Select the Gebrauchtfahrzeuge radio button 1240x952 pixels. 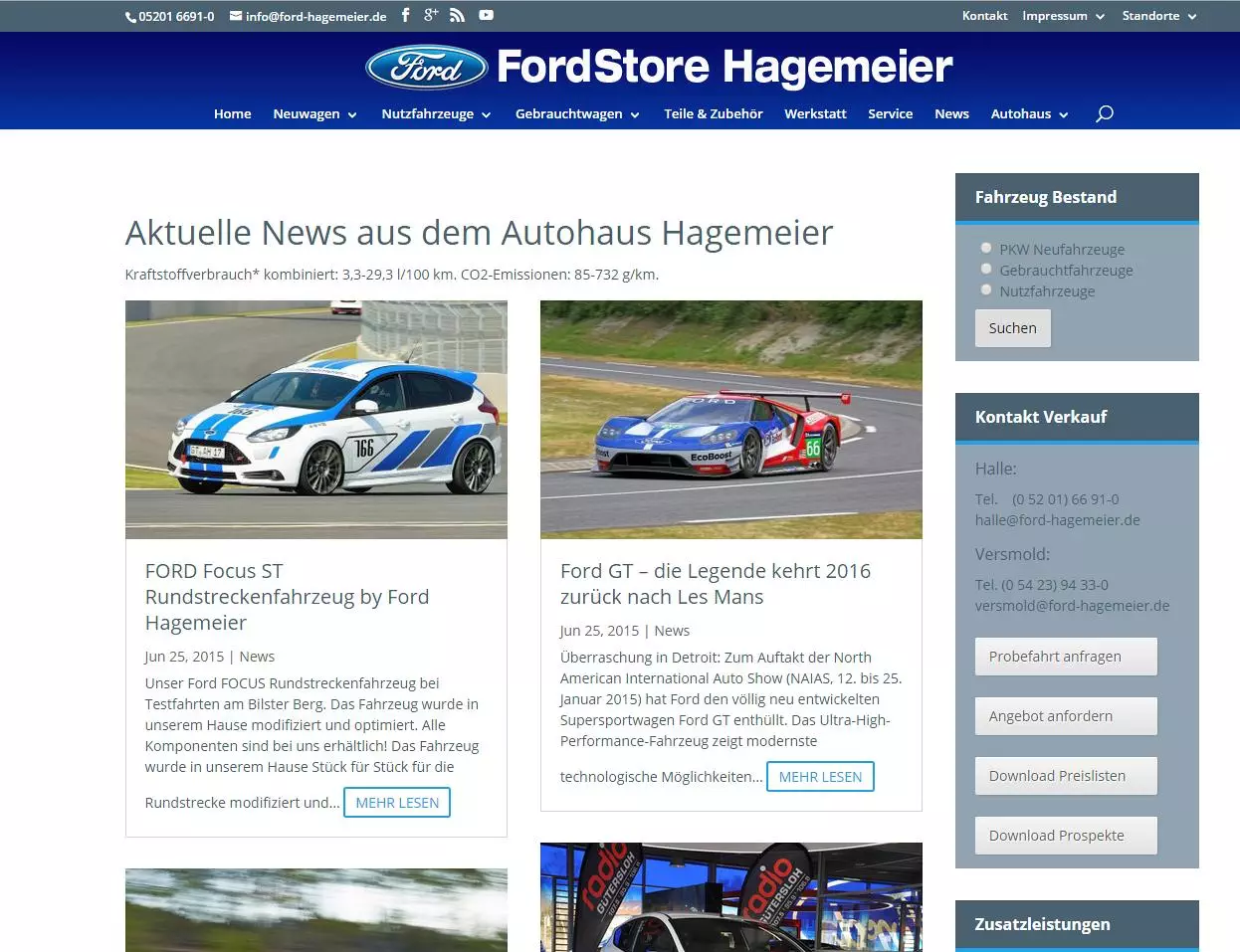pos(986,269)
